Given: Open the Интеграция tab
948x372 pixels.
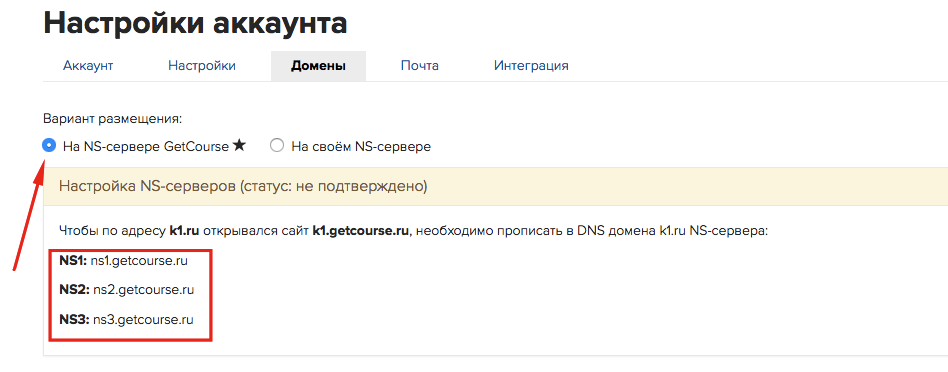Looking at the screenshot, I should 531,65.
